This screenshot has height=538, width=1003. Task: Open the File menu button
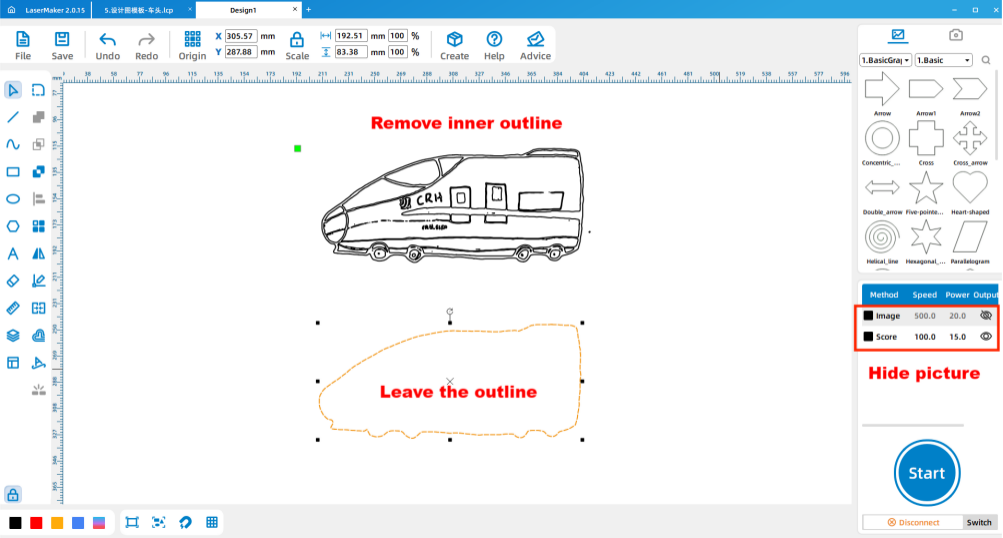tap(23, 45)
